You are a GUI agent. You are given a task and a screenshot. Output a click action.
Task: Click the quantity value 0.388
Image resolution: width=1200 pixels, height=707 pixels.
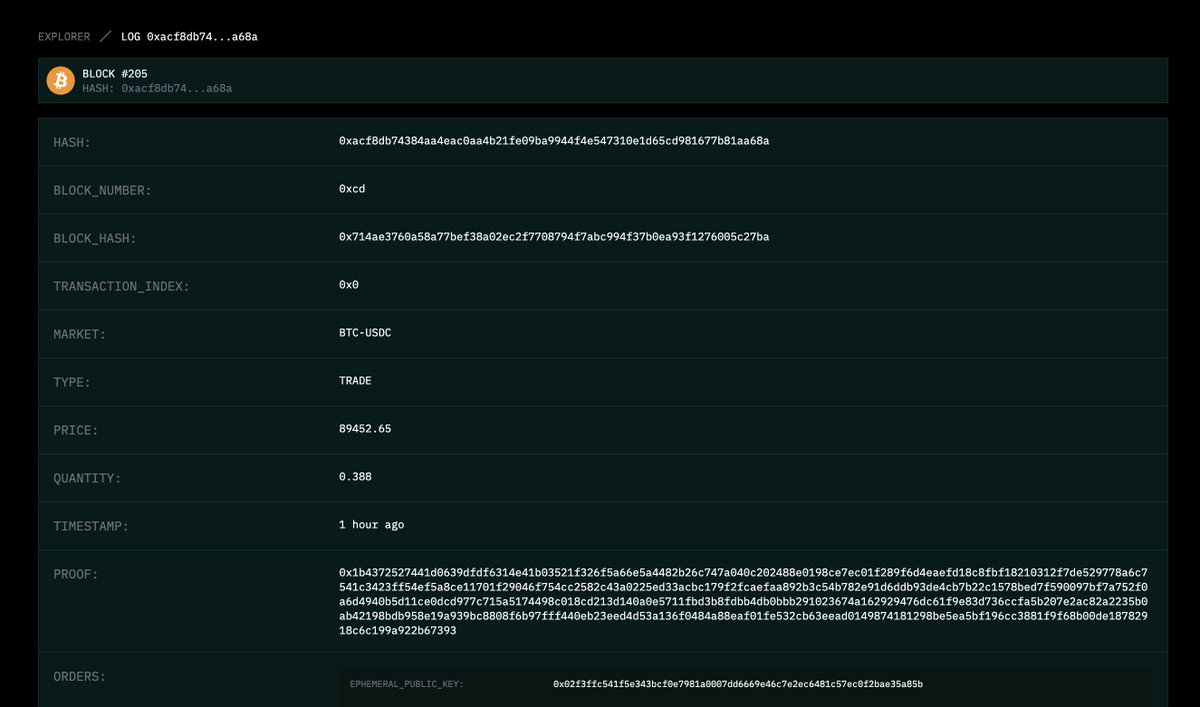pyautogui.click(x=355, y=477)
